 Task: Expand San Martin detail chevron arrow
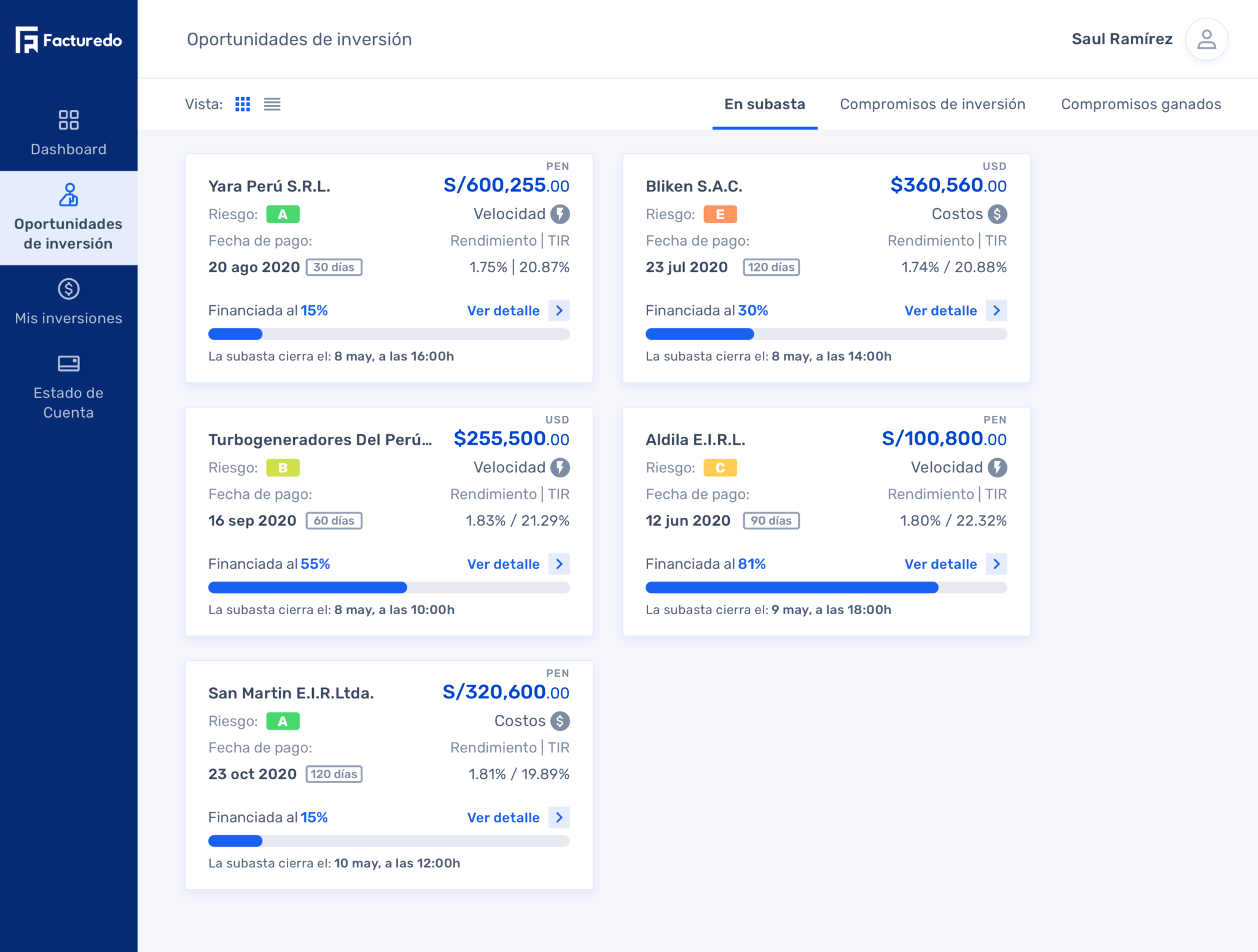coord(559,817)
